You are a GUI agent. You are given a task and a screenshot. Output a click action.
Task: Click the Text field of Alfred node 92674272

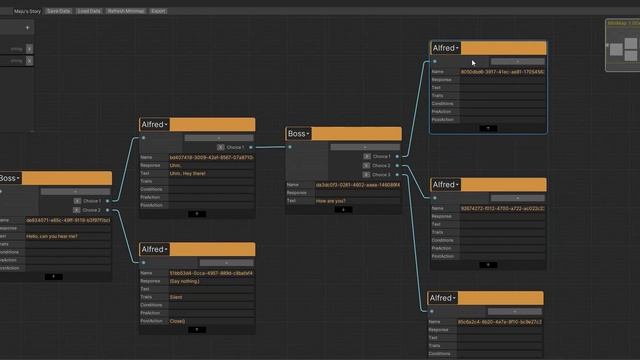click(502, 224)
